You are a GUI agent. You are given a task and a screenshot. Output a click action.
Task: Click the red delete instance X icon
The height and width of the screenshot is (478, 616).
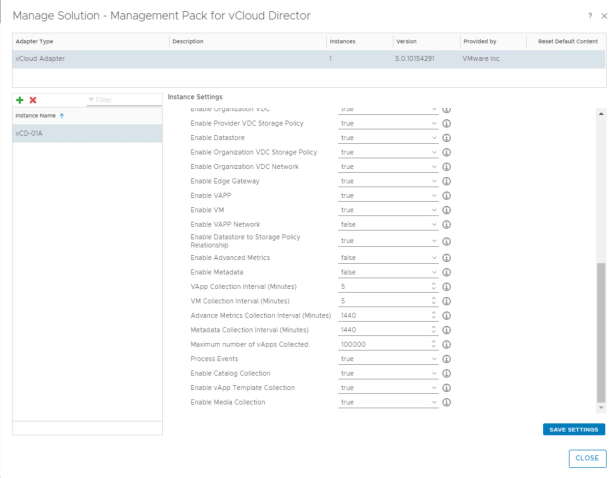pos(33,100)
